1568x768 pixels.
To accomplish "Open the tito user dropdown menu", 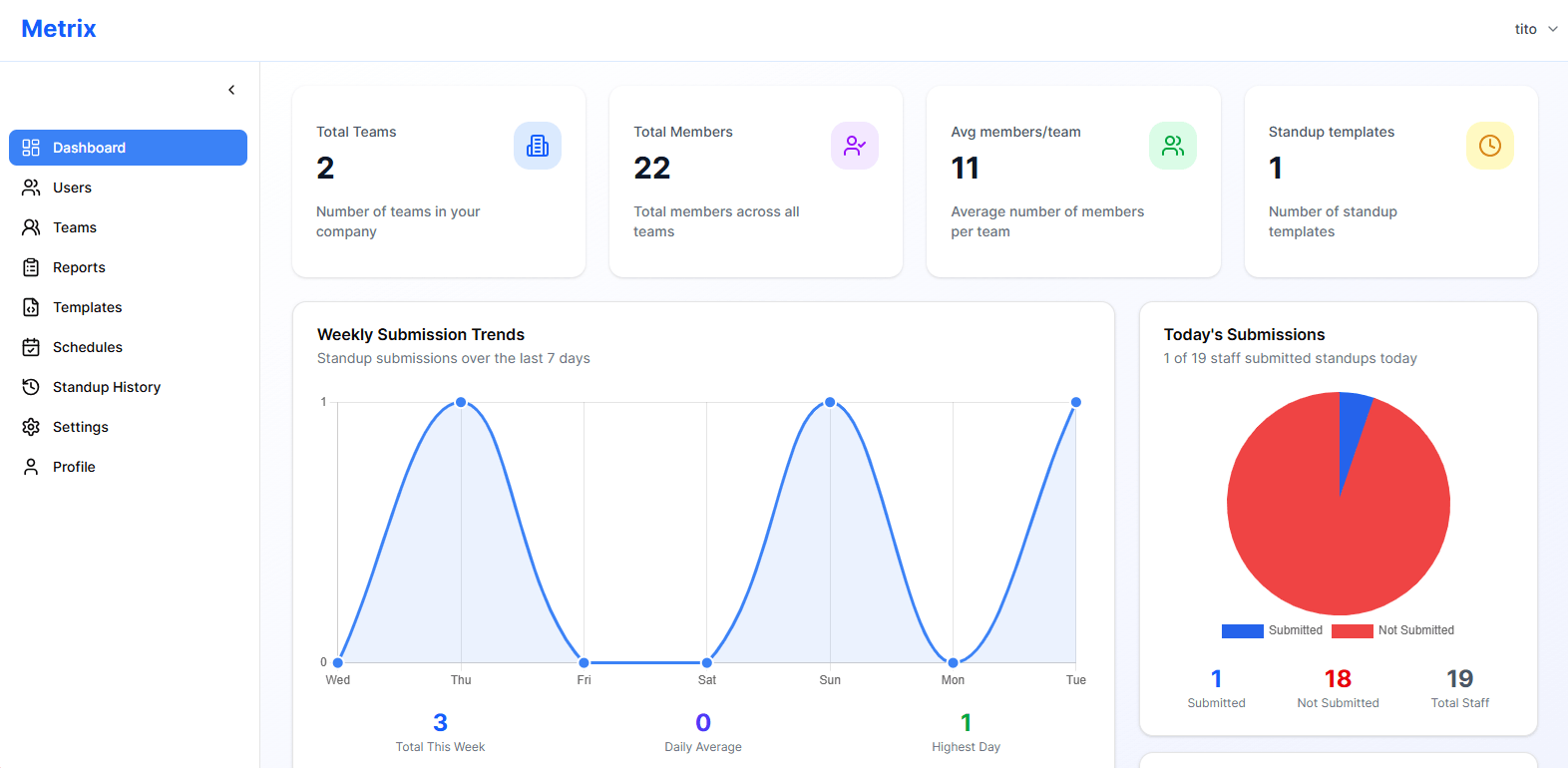I will click(1535, 29).
